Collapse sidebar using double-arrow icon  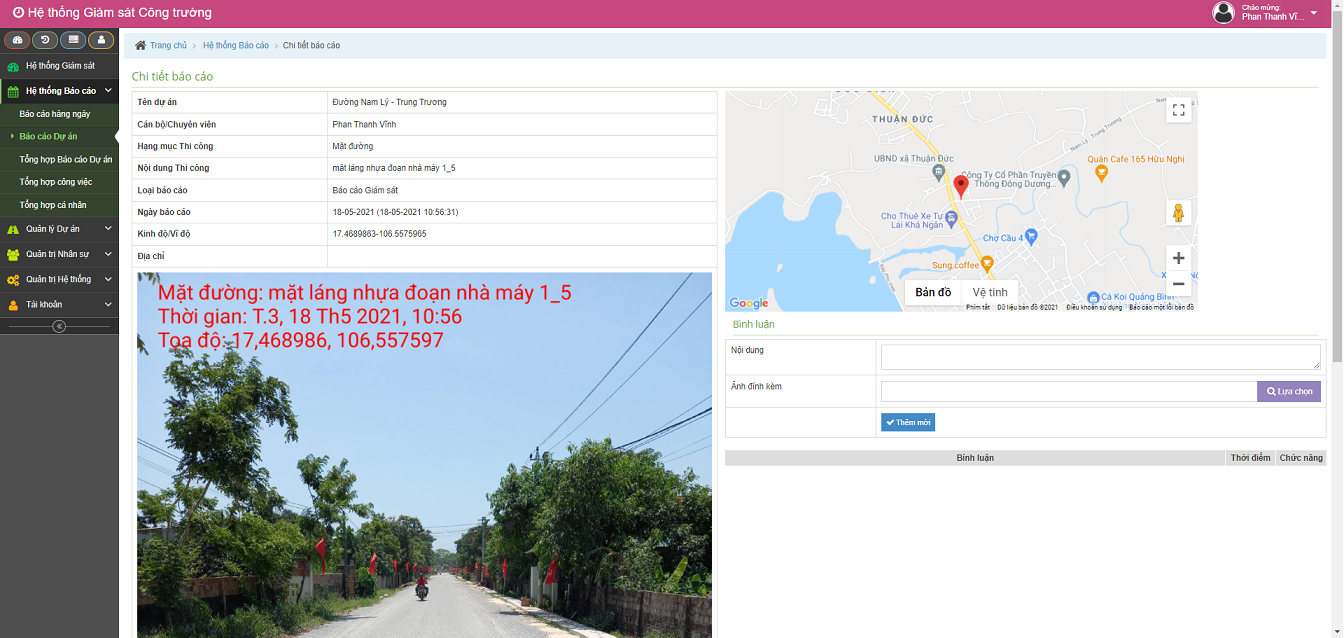click(59, 326)
